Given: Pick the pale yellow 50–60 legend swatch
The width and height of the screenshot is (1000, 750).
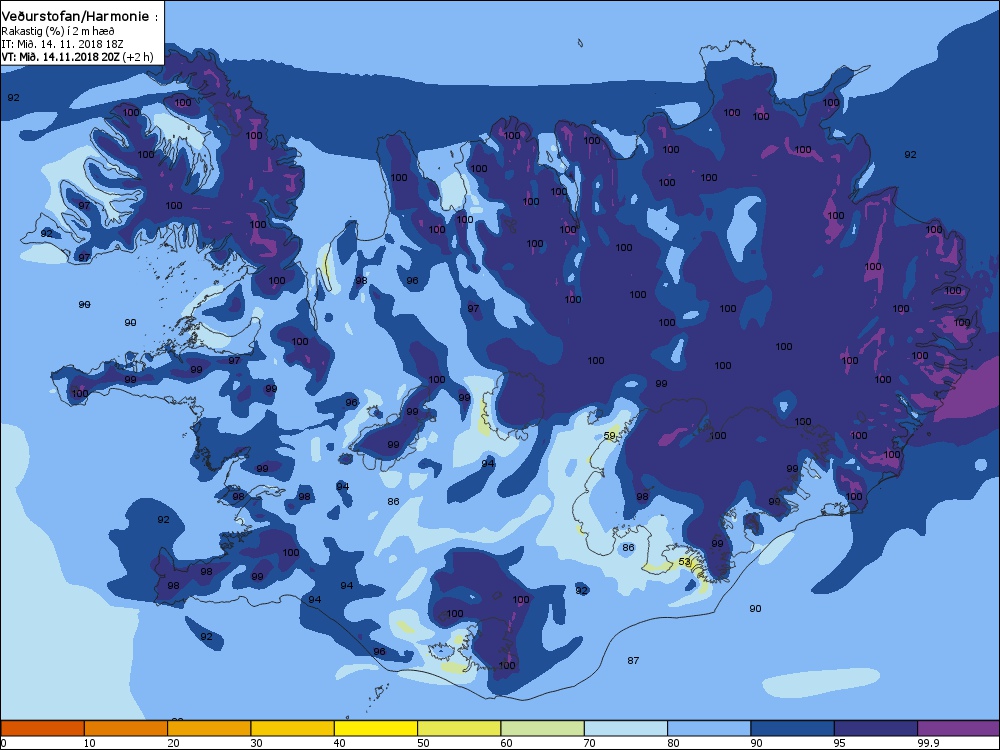Looking at the screenshot, I should [x=459, y=728].
